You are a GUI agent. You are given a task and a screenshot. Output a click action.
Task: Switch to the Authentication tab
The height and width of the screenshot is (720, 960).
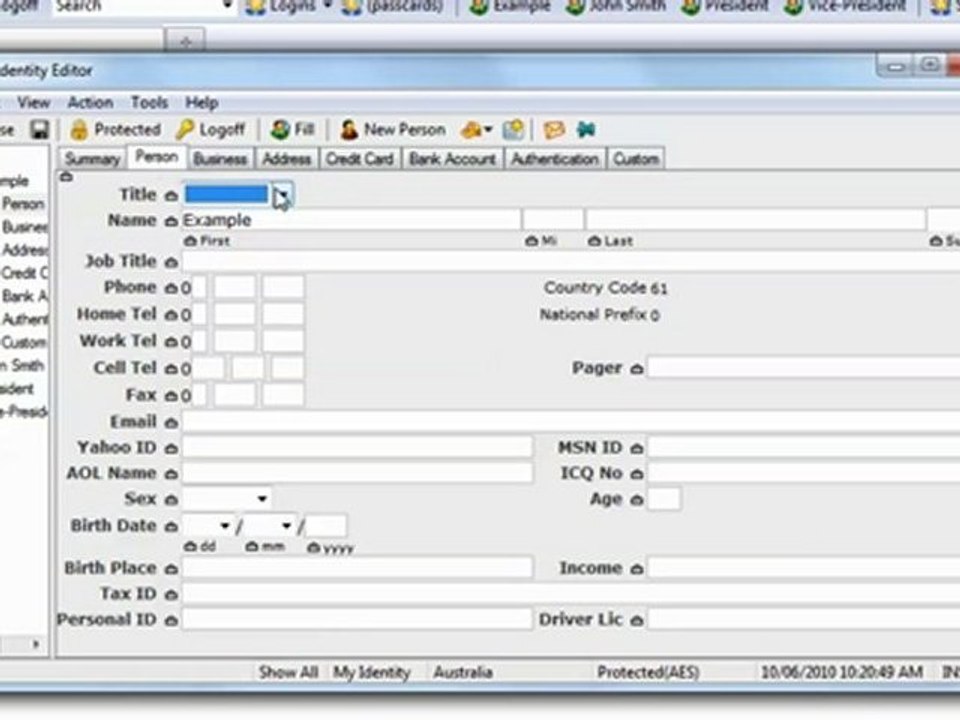click(555, 159)
